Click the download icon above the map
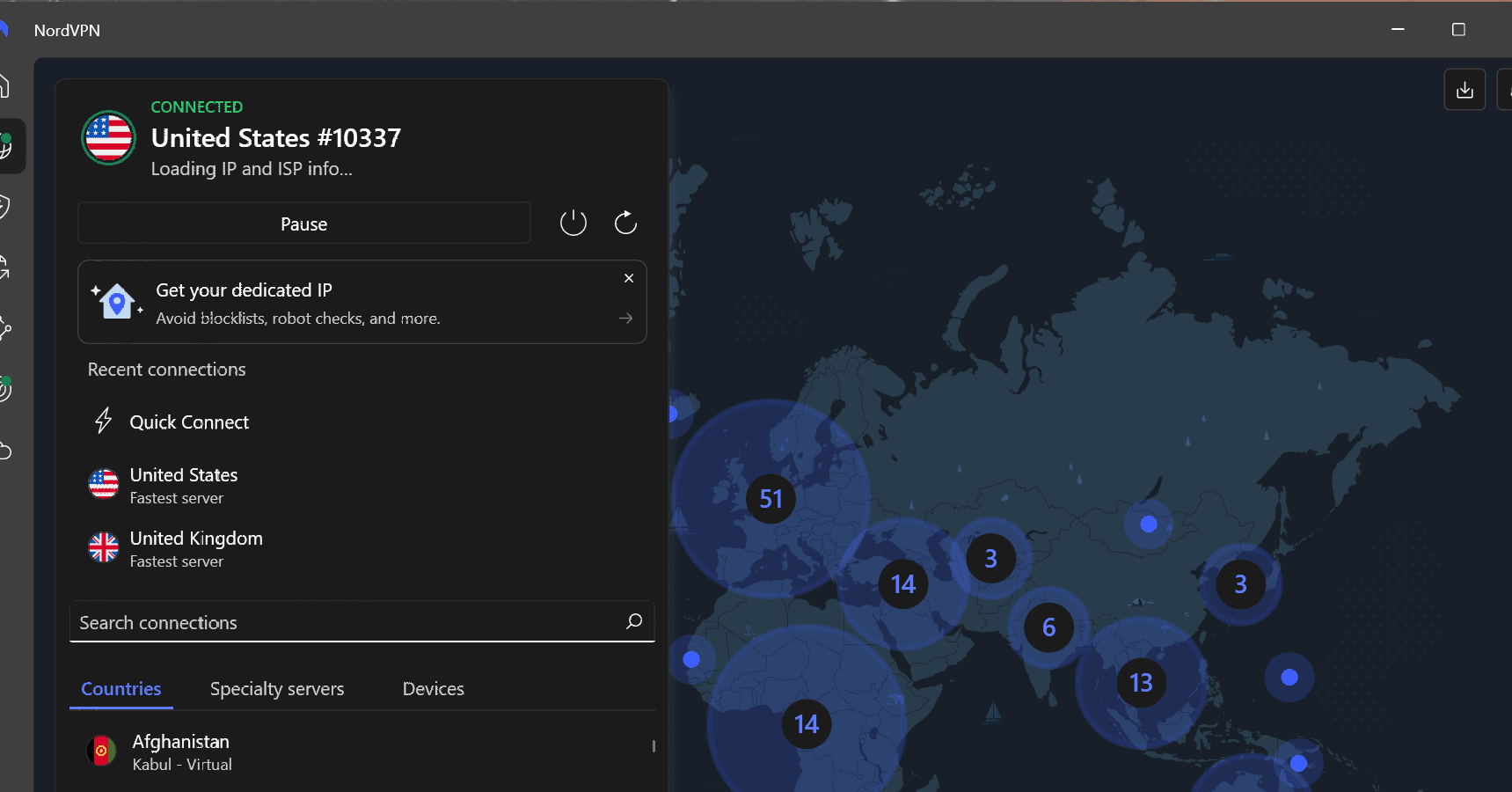Viewport: 1512px width, 792px height. point(1465,89)
